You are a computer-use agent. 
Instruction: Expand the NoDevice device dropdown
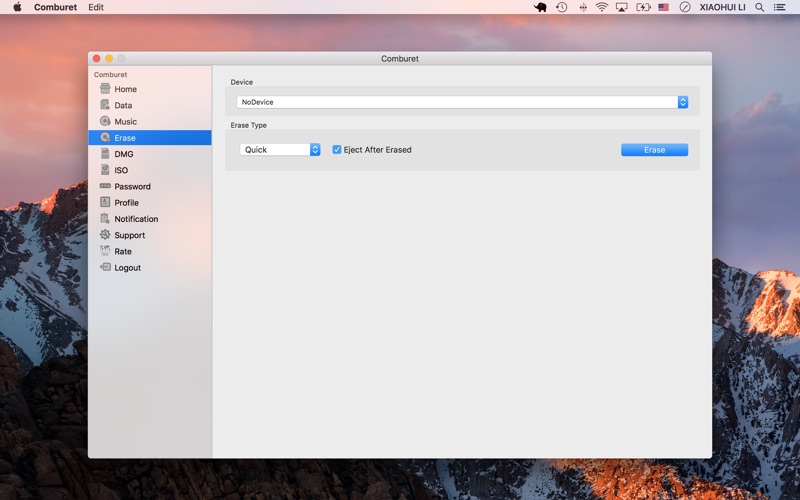click(462, 102)
